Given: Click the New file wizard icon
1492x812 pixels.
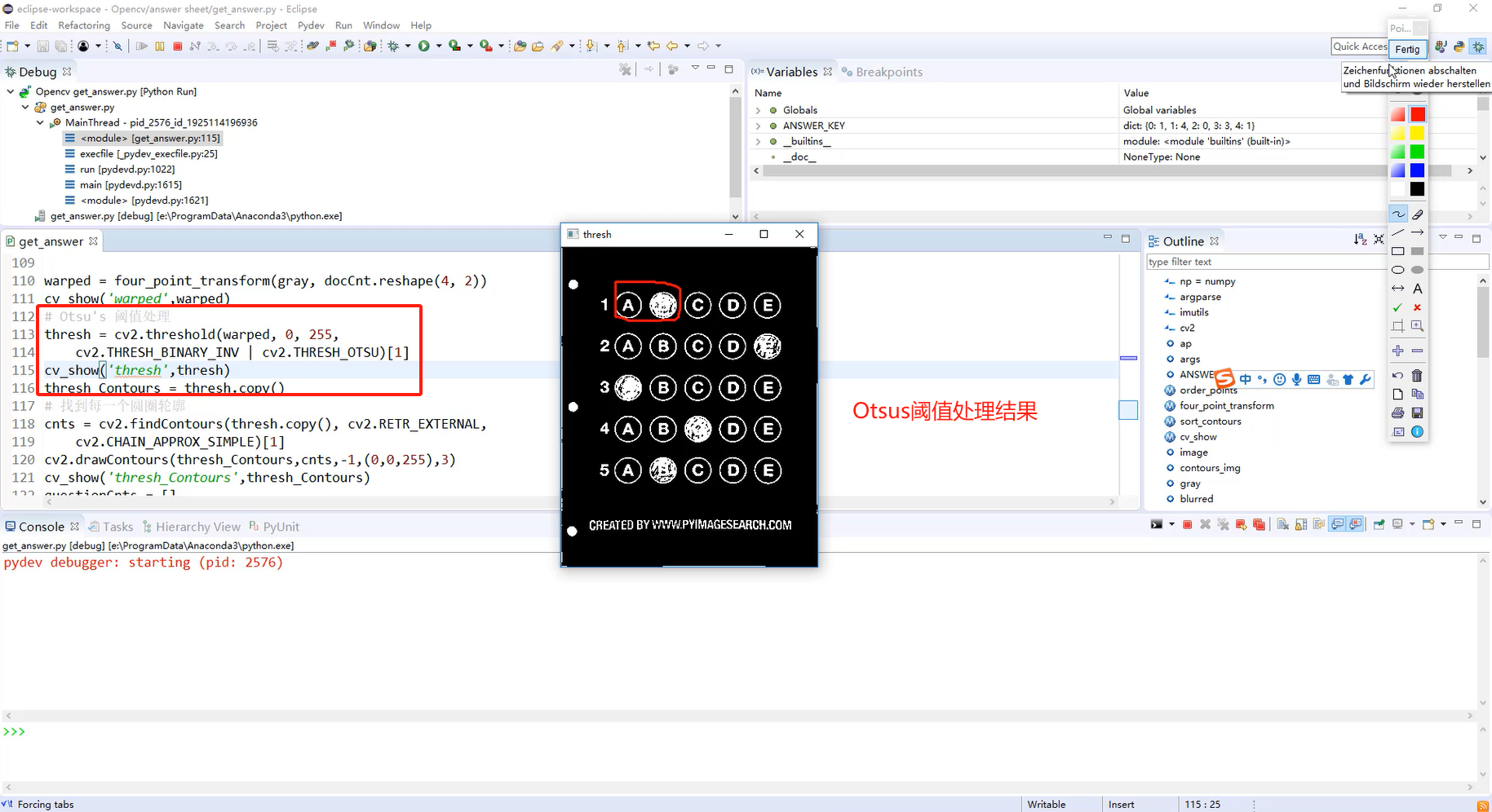Looking at the screenshot, I should tap(12, 46).
